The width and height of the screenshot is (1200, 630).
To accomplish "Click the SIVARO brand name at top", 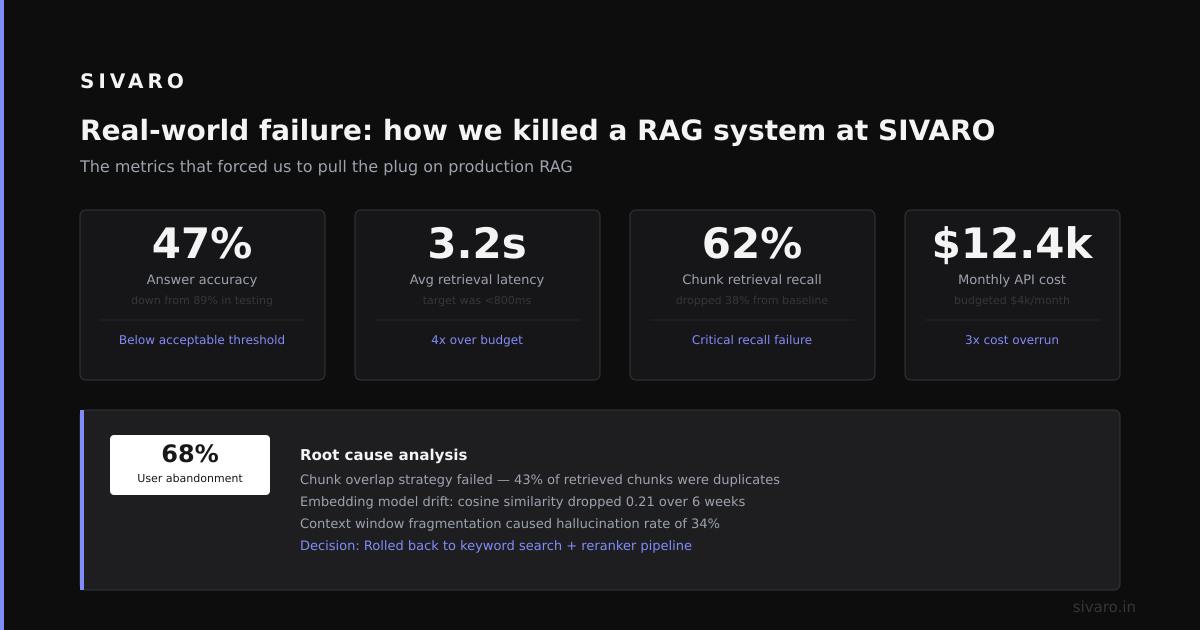I will 133,81.
